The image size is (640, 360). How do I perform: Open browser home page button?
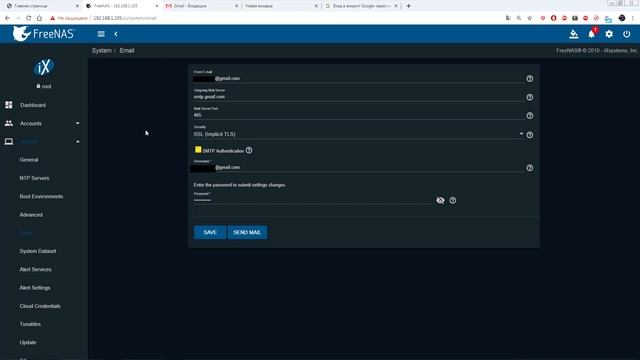(39, 18)
